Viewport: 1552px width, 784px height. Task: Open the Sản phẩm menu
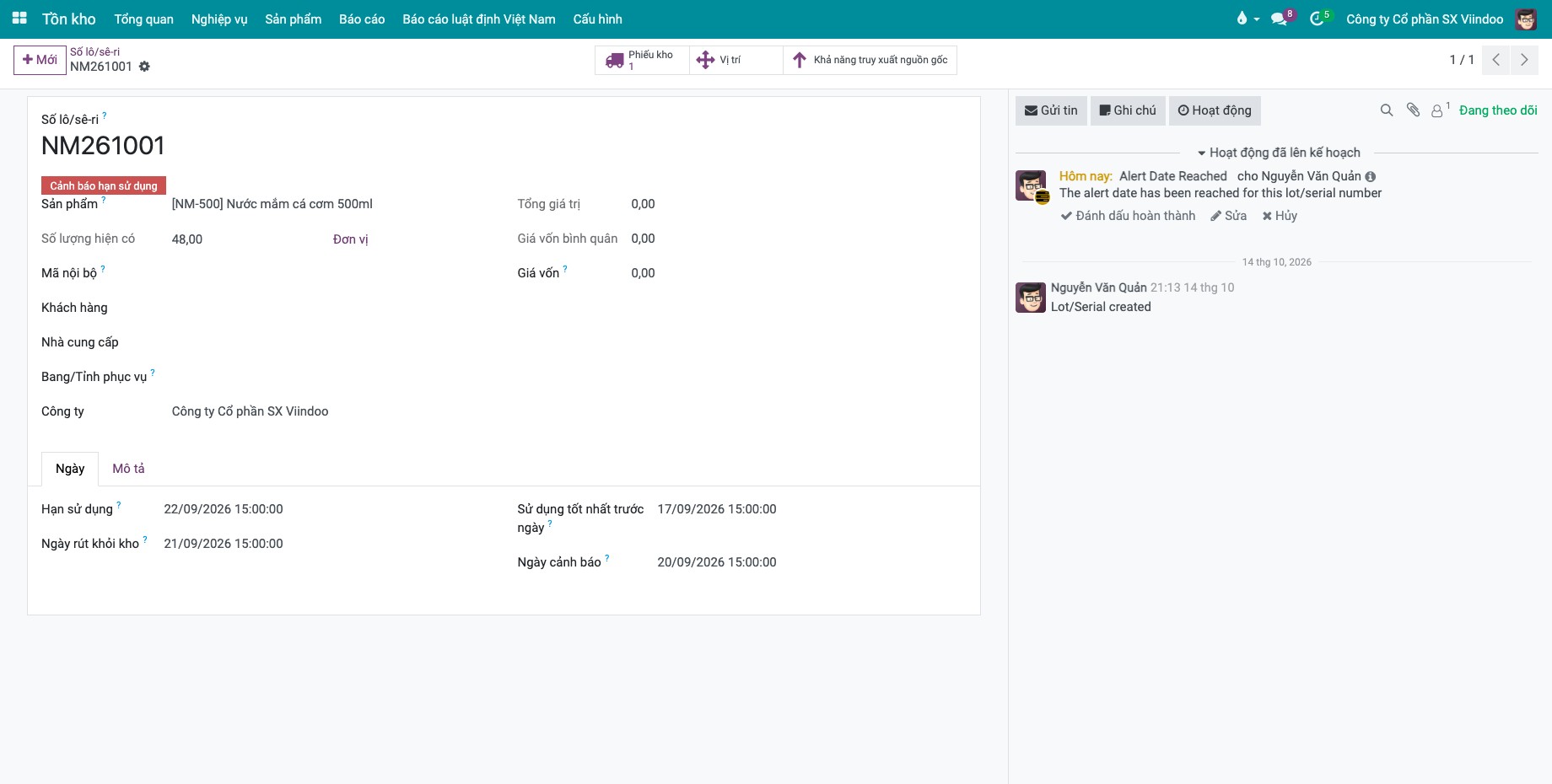pyautogui.click(x=294, y=19)
